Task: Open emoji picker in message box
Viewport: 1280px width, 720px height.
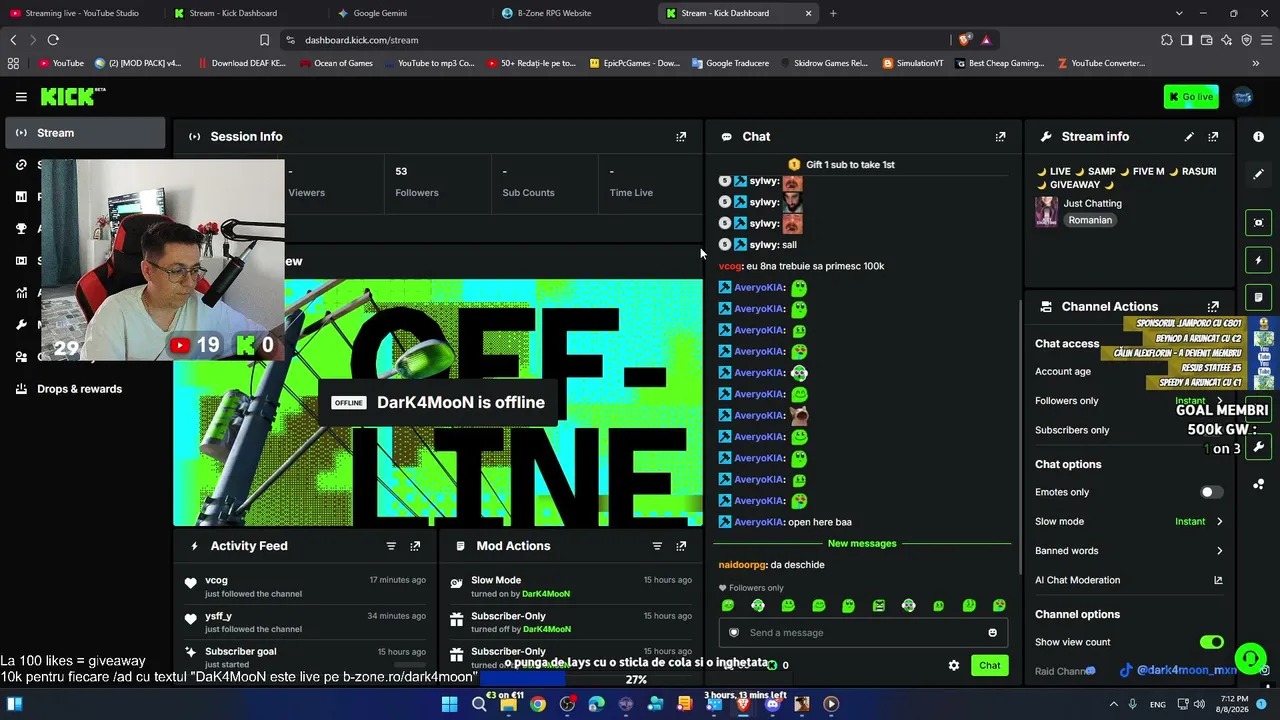Action: [992, 633]
